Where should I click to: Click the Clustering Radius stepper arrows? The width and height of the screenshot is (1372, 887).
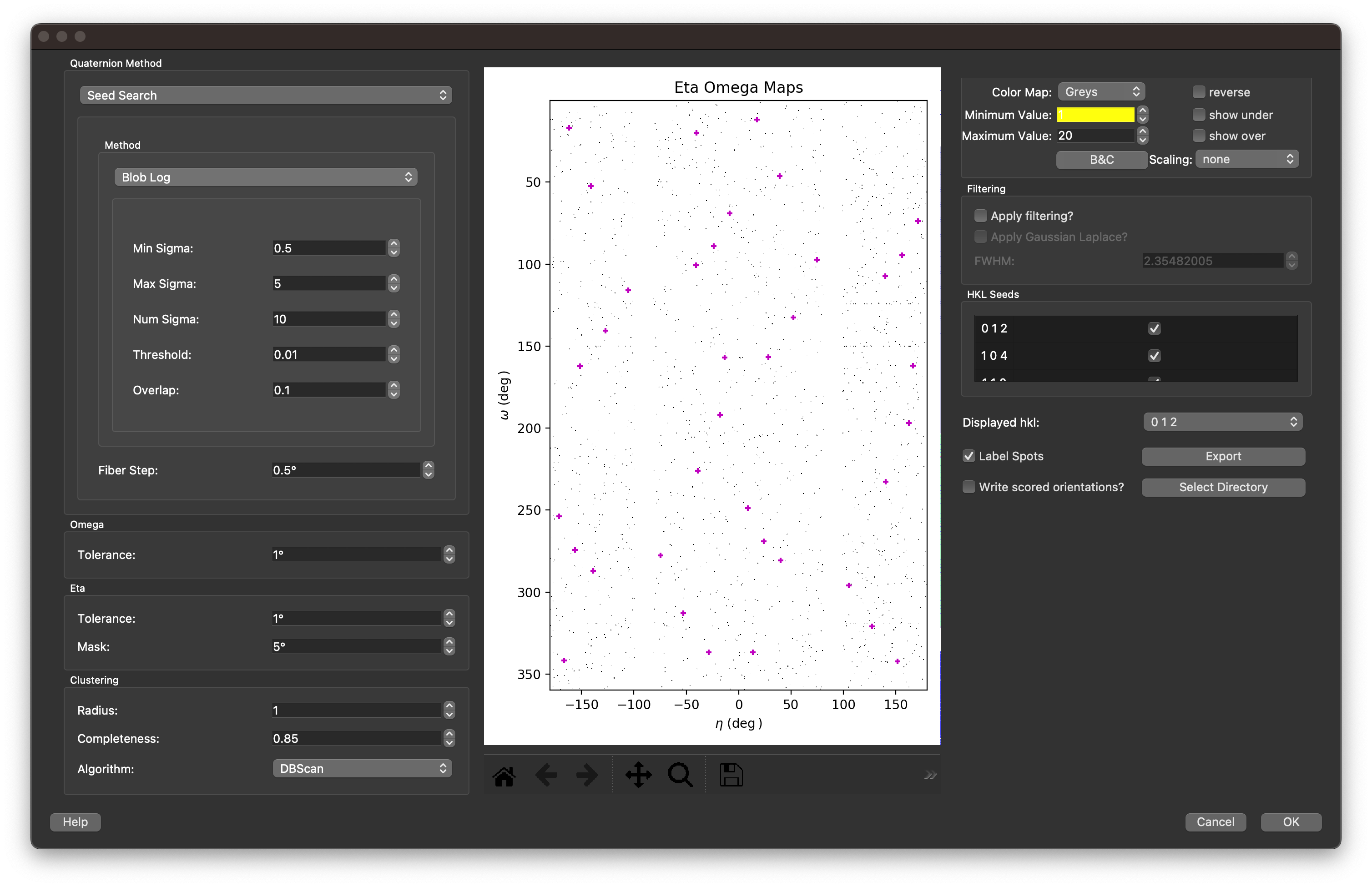(449, 710)
